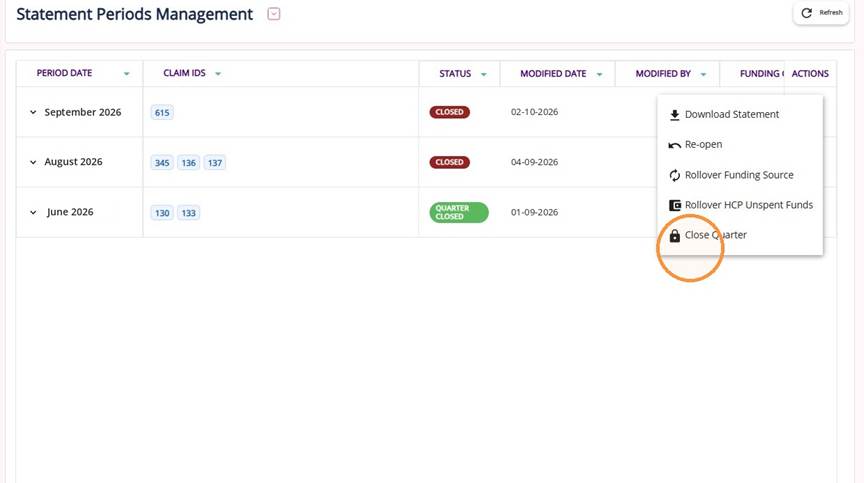Click the August 2026 period label
Image resolution: width=864 pixels, height=483 pixels.
coord(73,162)
